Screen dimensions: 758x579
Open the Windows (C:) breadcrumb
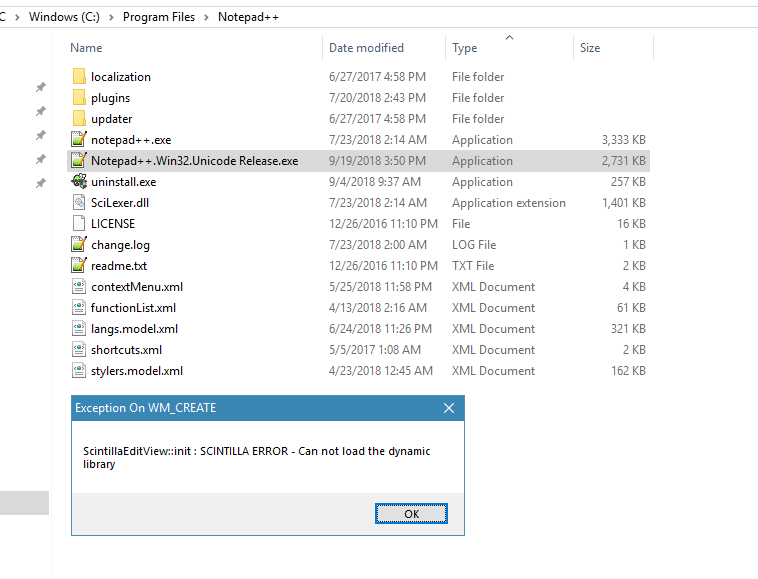click(64, 17)
